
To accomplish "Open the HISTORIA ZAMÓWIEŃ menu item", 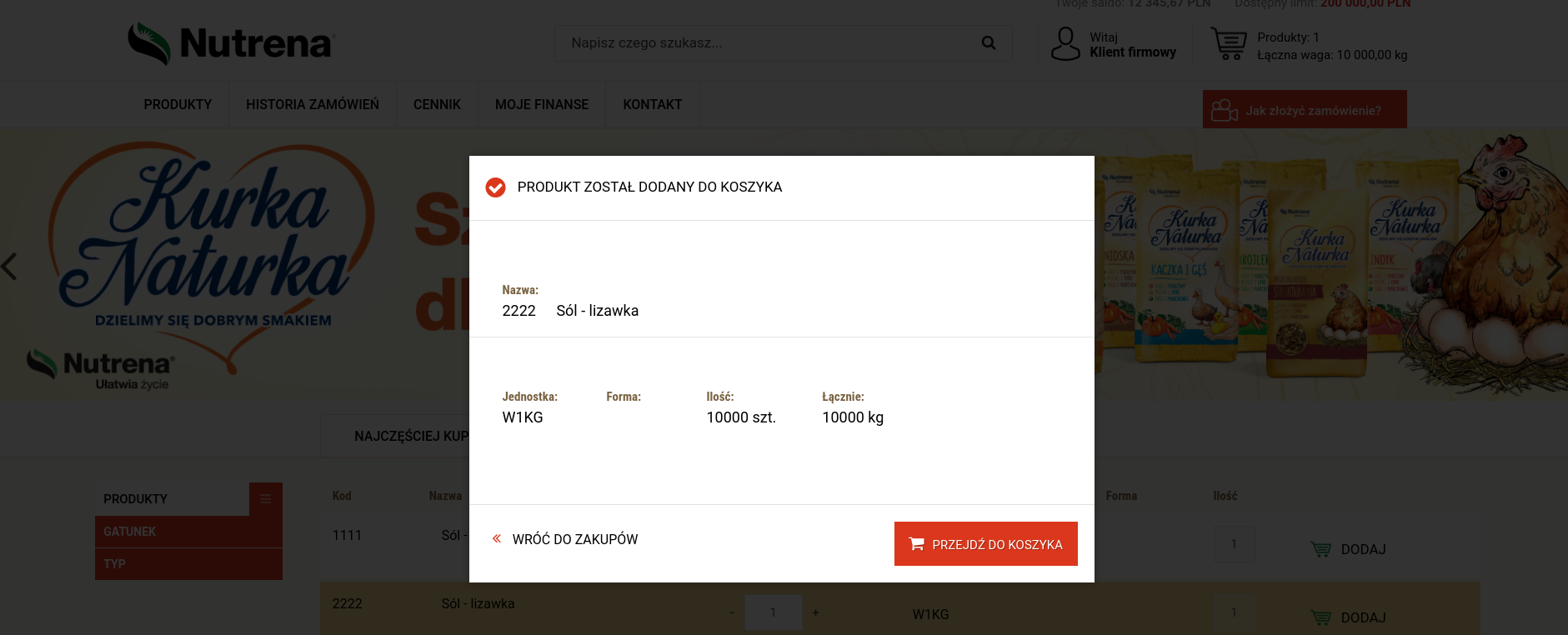I will [313, 104].
